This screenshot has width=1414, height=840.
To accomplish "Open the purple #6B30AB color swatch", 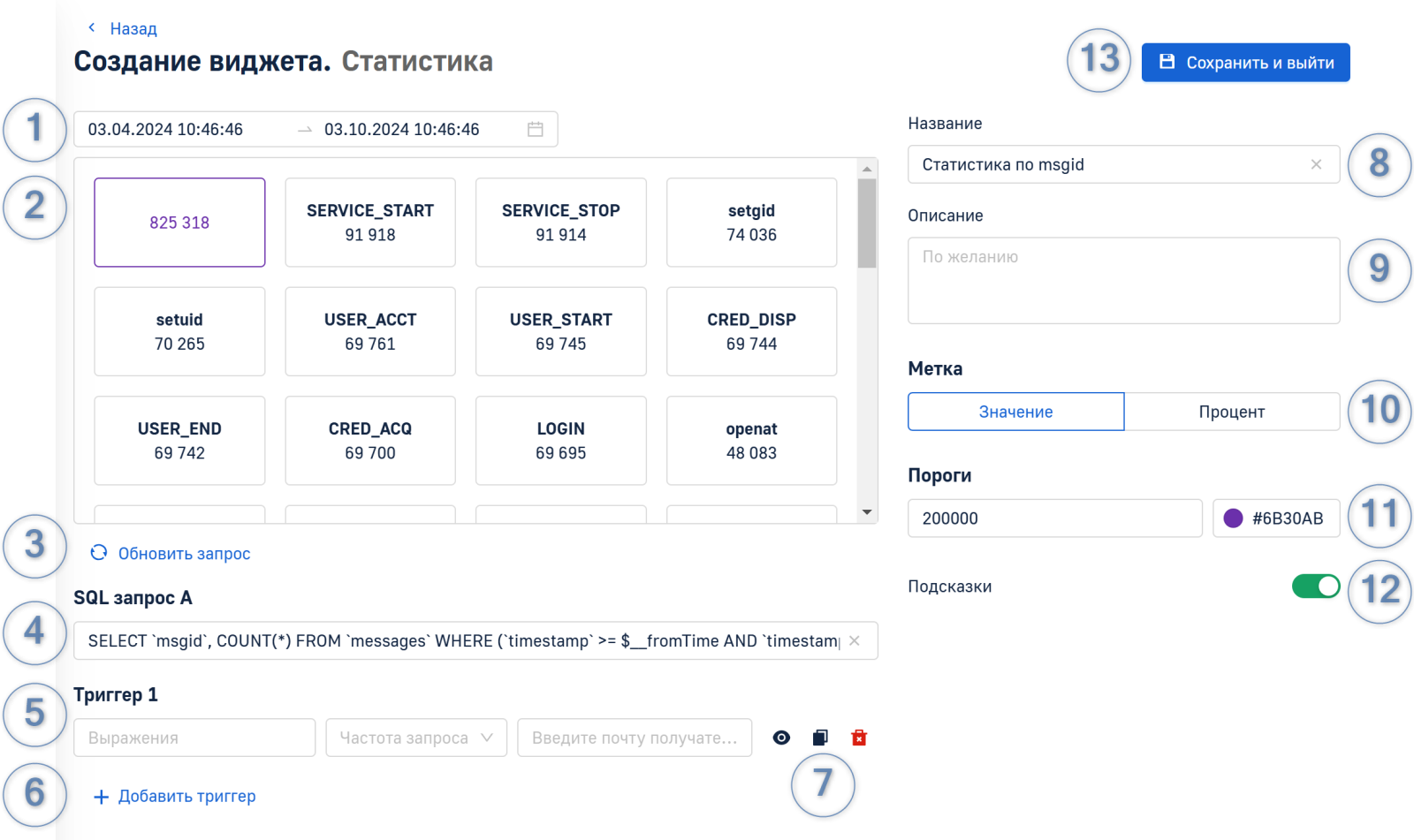I will (1233, 518).
